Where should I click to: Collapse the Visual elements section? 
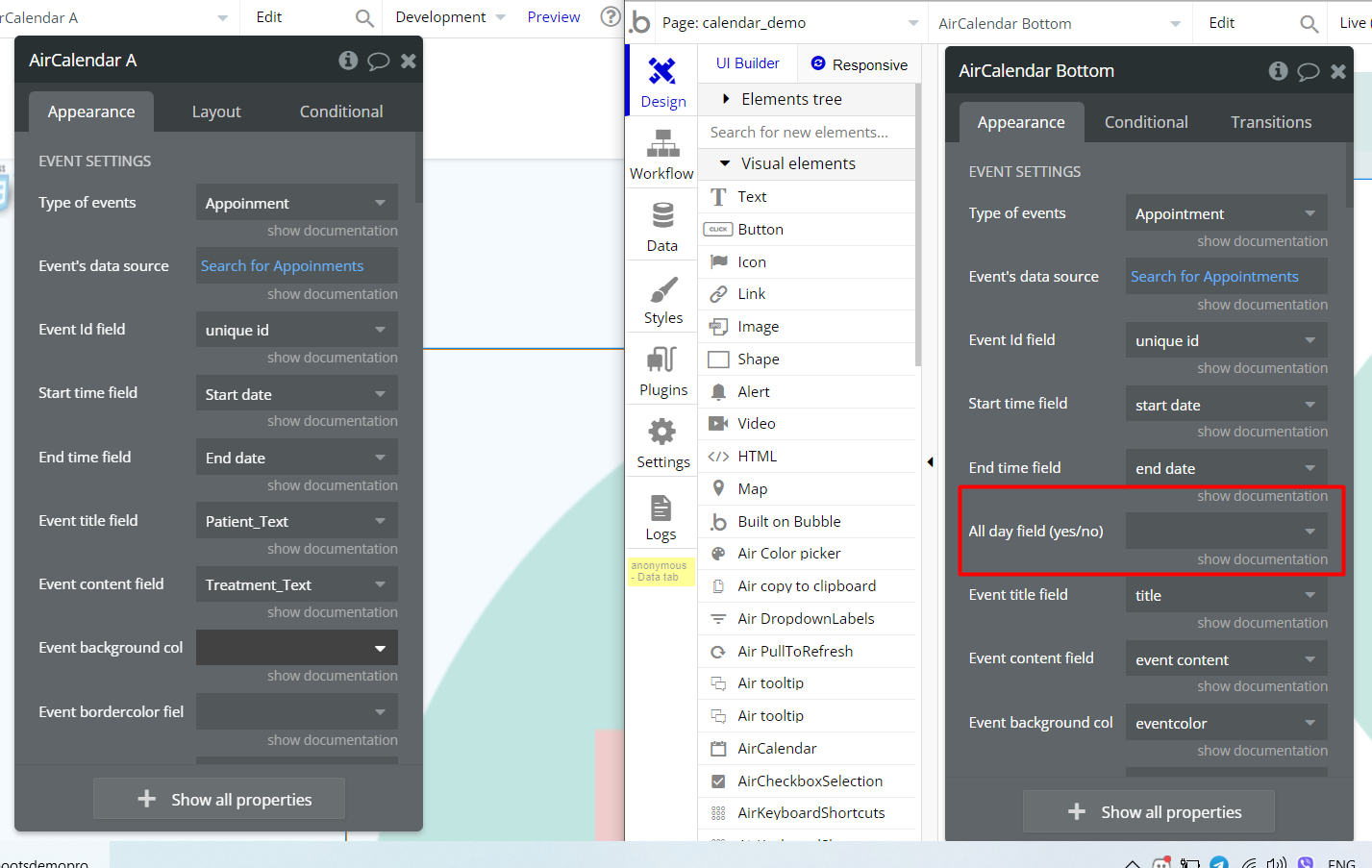coord(807,163)
